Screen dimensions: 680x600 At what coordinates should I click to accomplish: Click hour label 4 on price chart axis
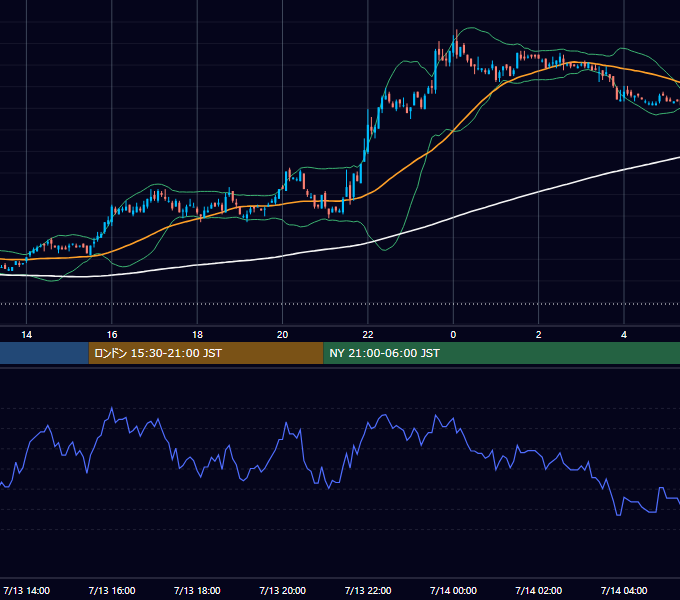point(624,335)
